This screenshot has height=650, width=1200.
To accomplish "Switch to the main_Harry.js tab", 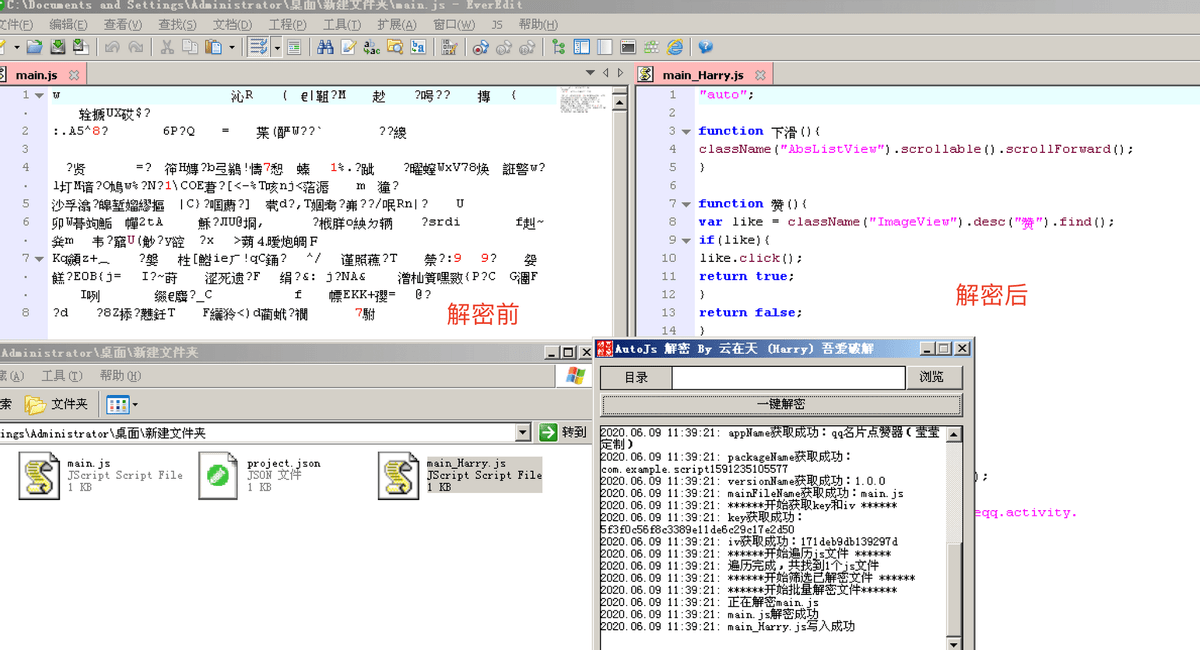I will pyautogui.click(x=702, y=74).
